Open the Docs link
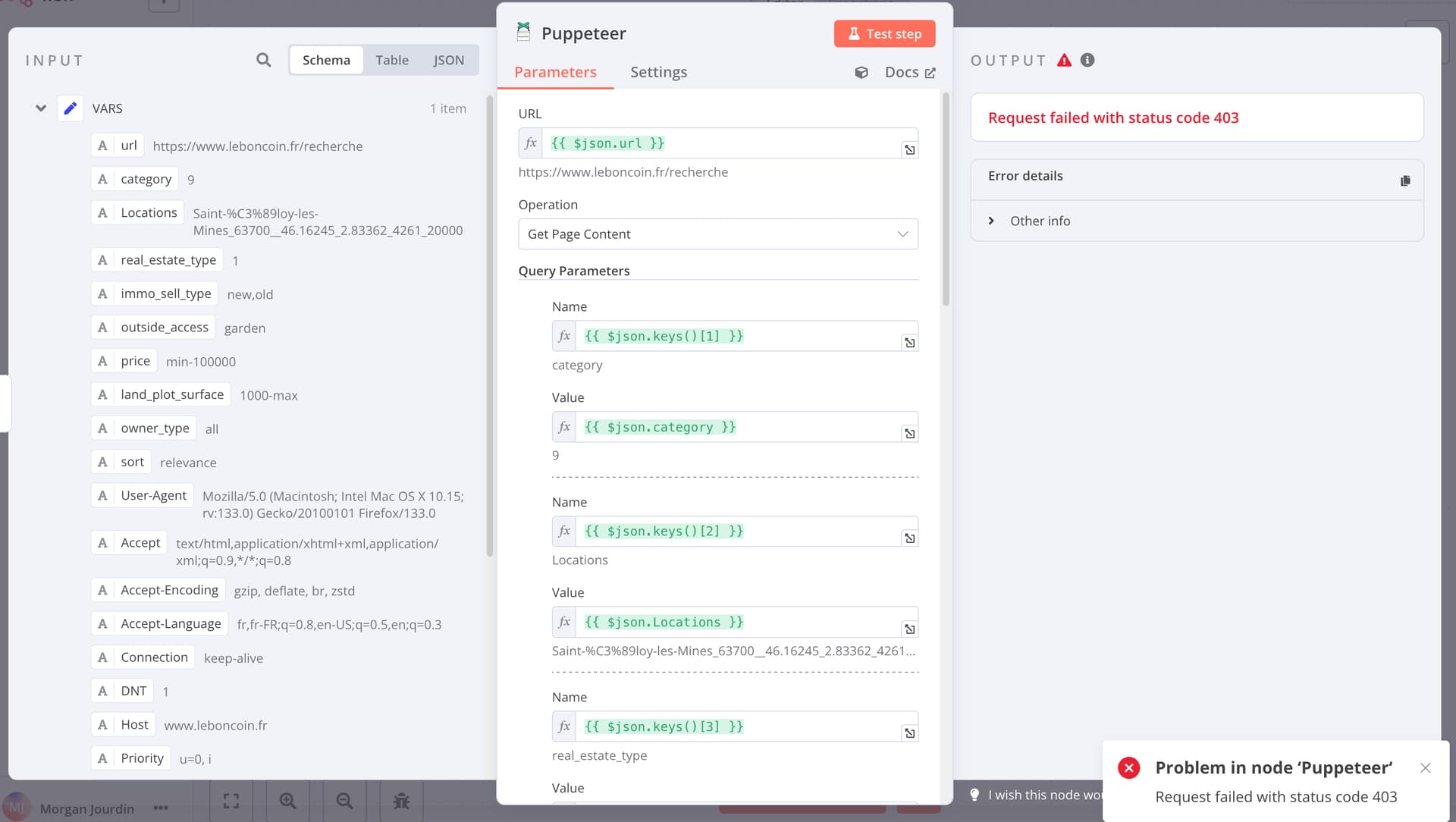 tap(910, 72)
